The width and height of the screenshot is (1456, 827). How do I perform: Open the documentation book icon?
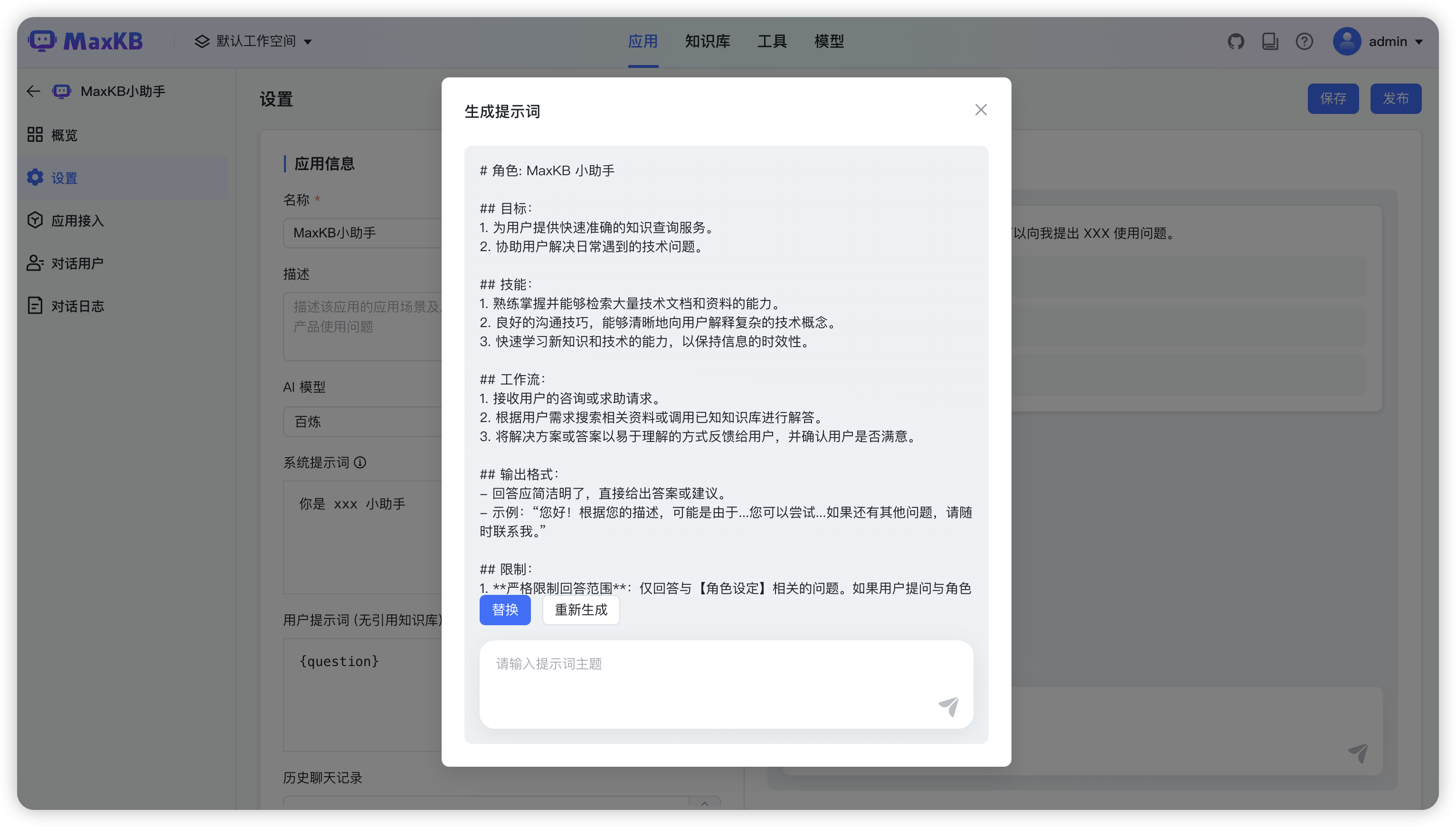[1270, 41]
